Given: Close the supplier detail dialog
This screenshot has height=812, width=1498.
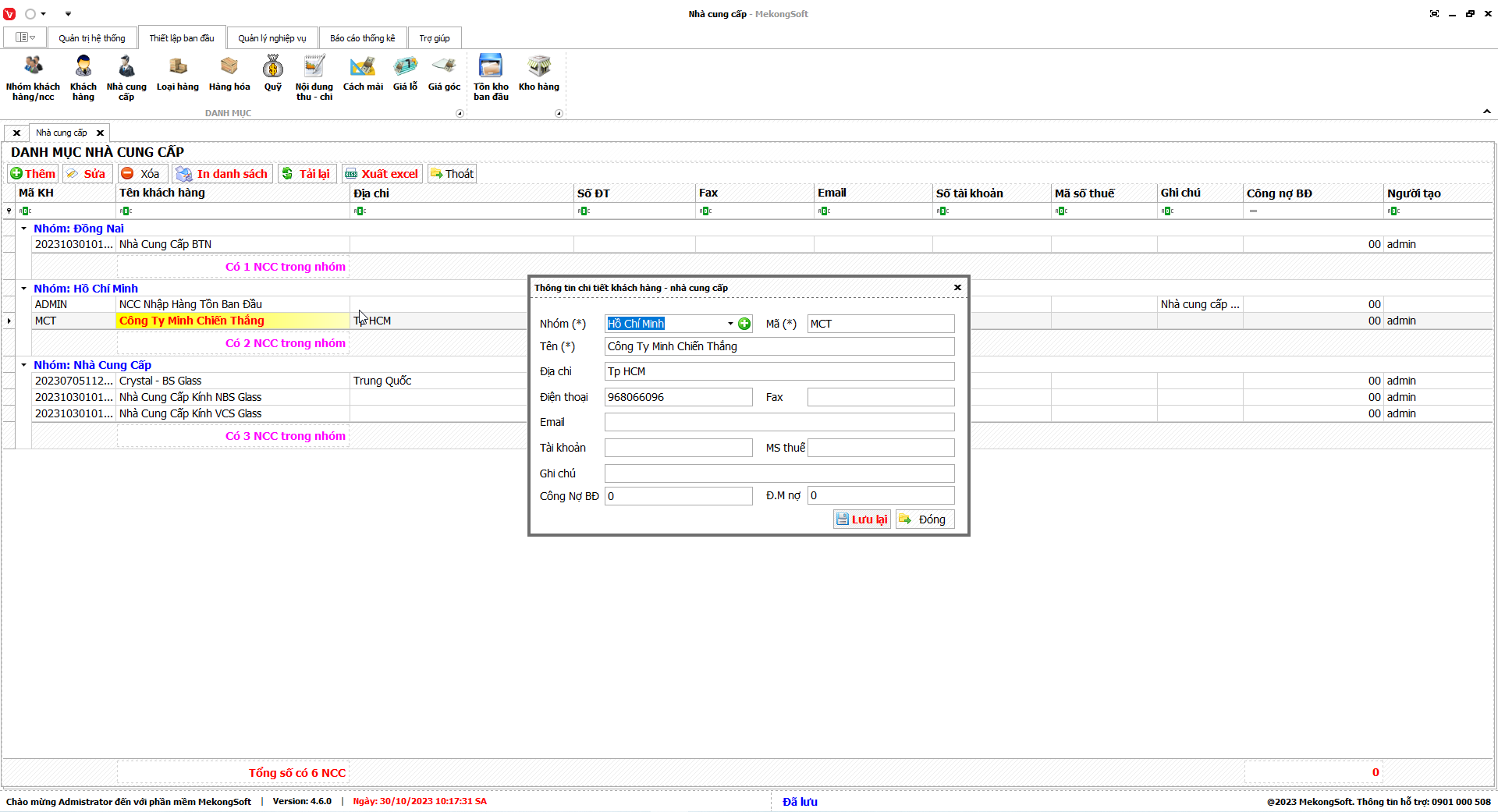Looking at the screenshot, I should click(x=957, y=288).
